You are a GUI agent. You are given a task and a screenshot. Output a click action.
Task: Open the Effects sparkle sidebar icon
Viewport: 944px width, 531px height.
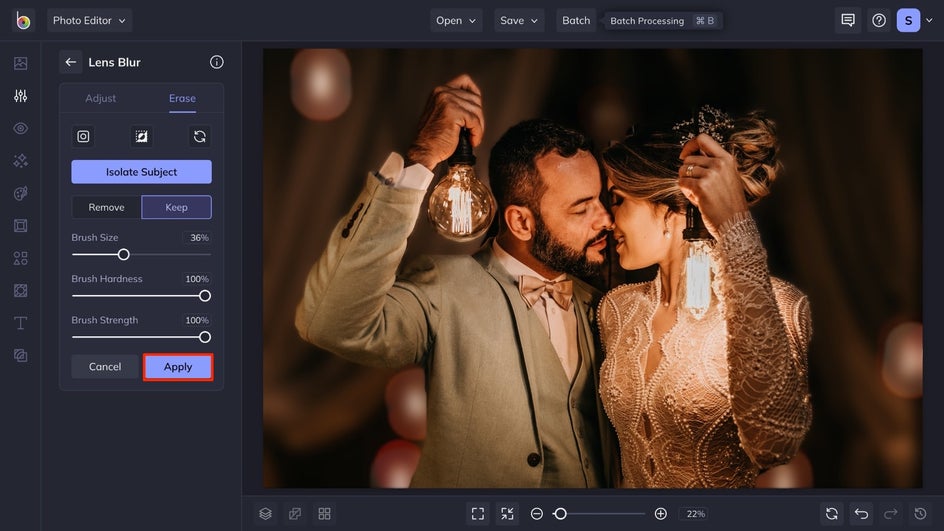pos(20,161)
